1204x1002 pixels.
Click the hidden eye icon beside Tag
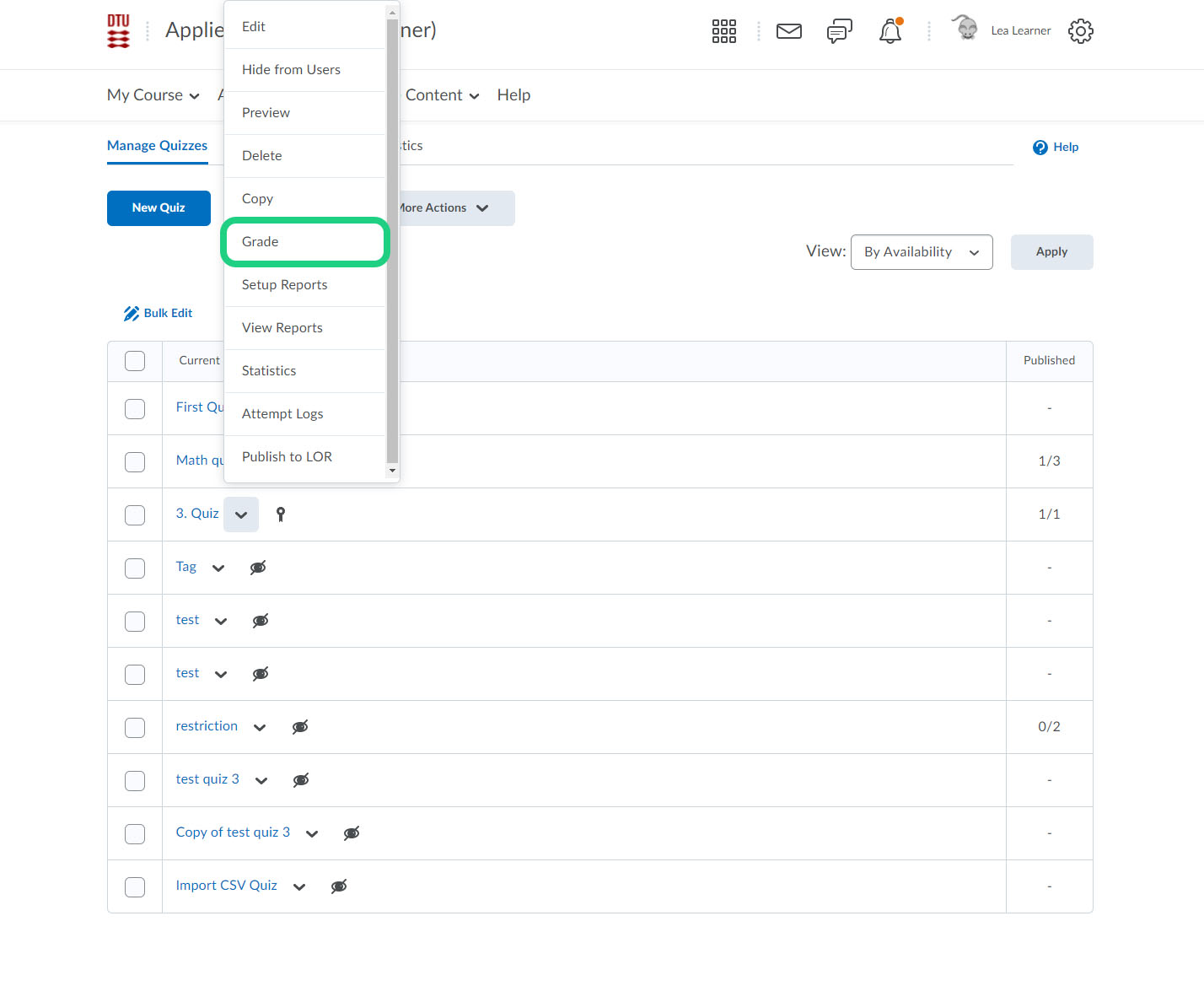(258, 568)
